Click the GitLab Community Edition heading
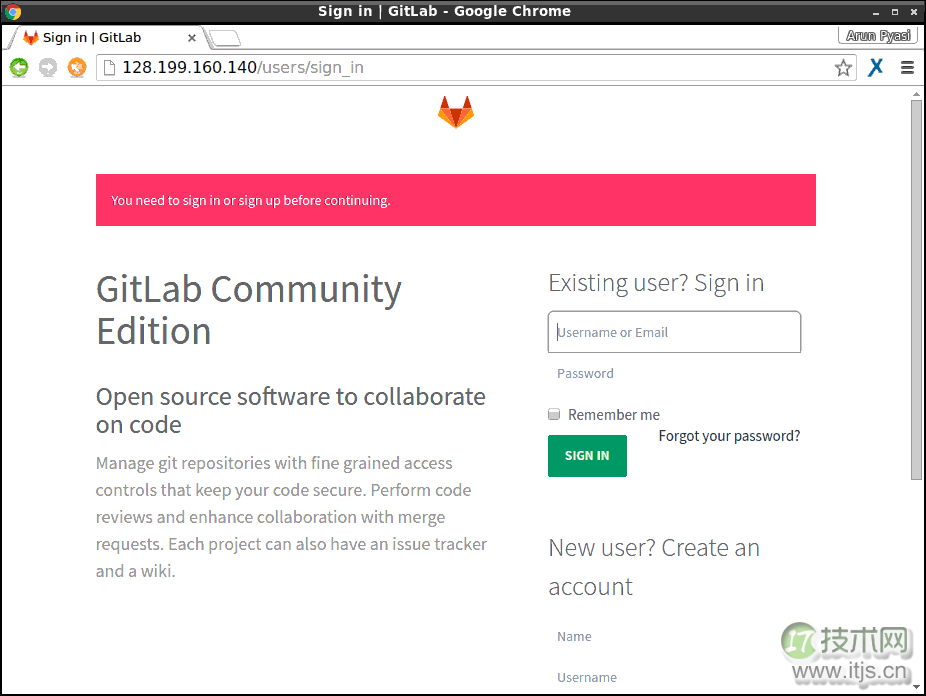Screen dimensions: 926x696 click(249, 310)
